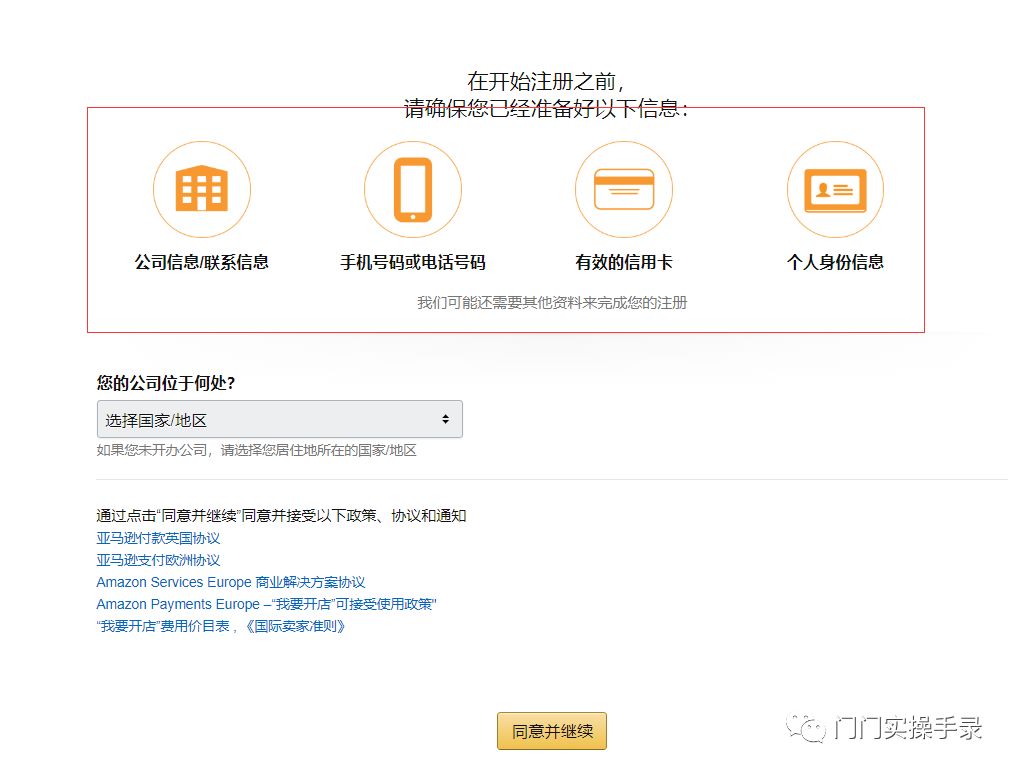
Task: Click the personal ID card icon
Action: click(x=835, y=189)
